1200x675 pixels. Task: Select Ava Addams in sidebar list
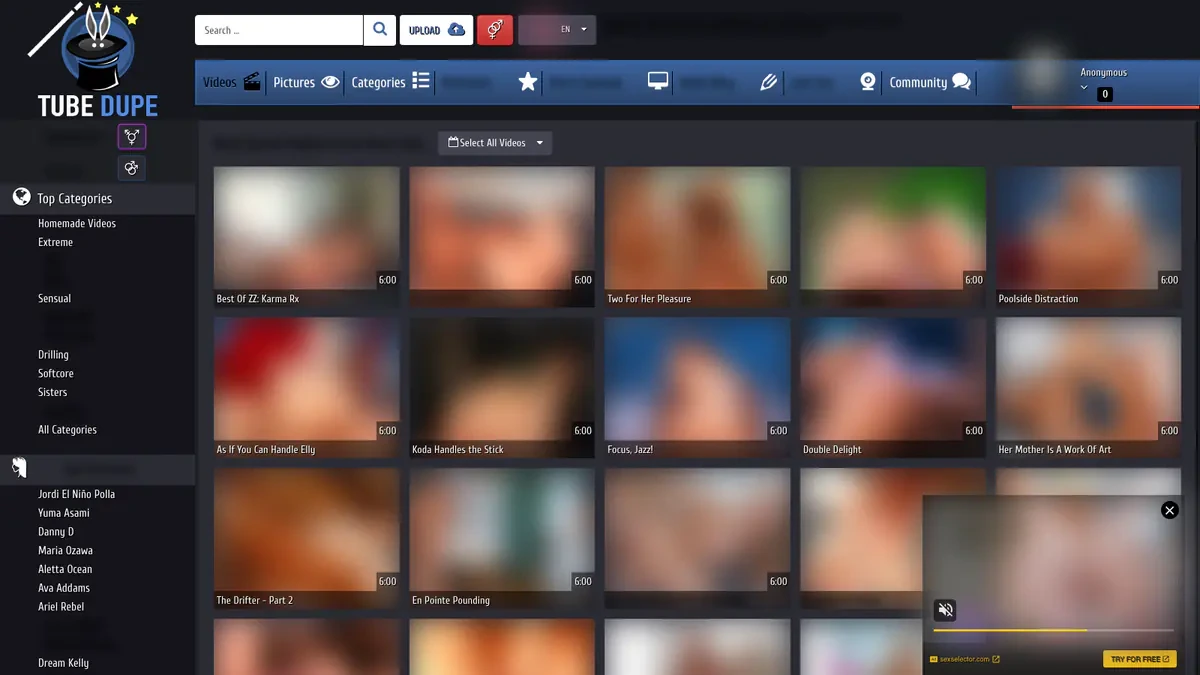(x=64, y=588)
